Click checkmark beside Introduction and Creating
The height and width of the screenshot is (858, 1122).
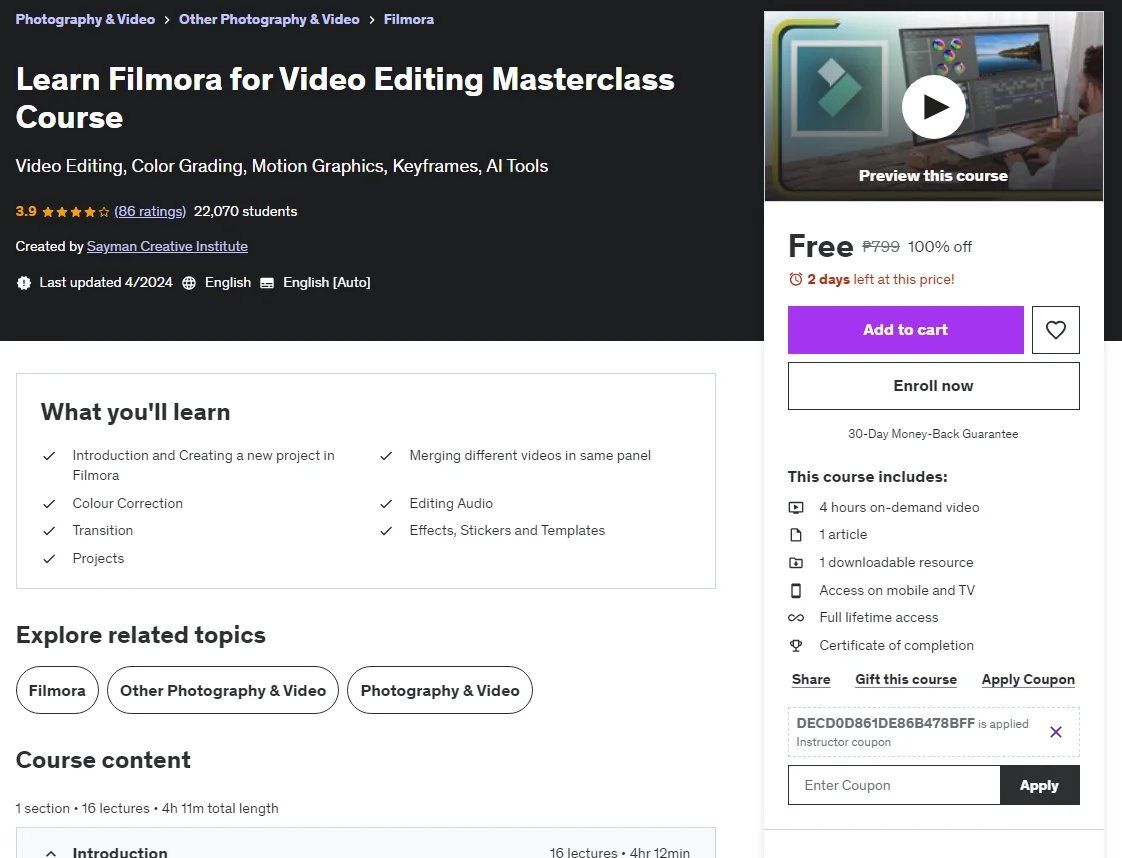pyautogui.click(x=49, y=456)
